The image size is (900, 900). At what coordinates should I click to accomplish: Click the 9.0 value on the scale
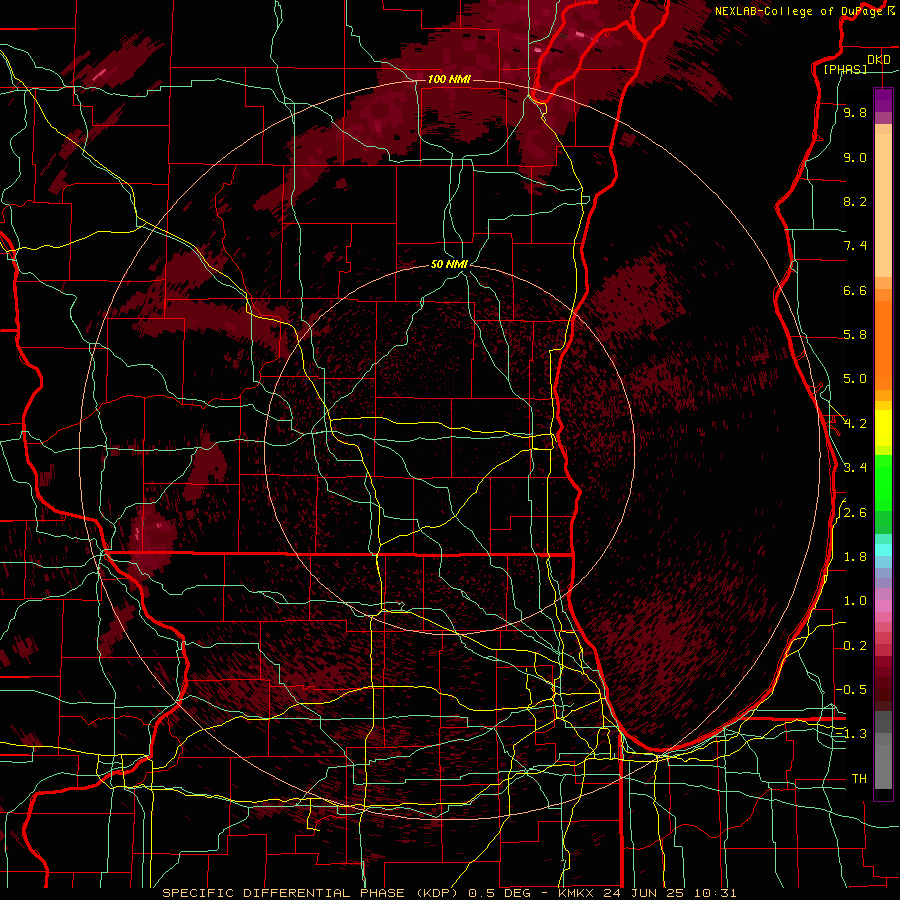(855, 157)
